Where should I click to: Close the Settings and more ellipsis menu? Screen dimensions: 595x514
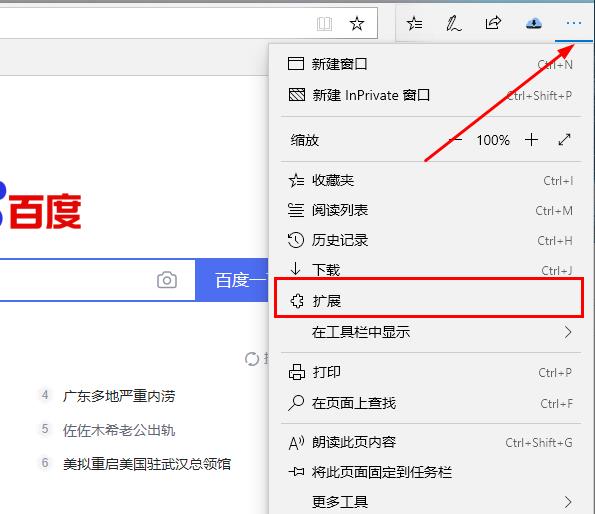(573, 24)
